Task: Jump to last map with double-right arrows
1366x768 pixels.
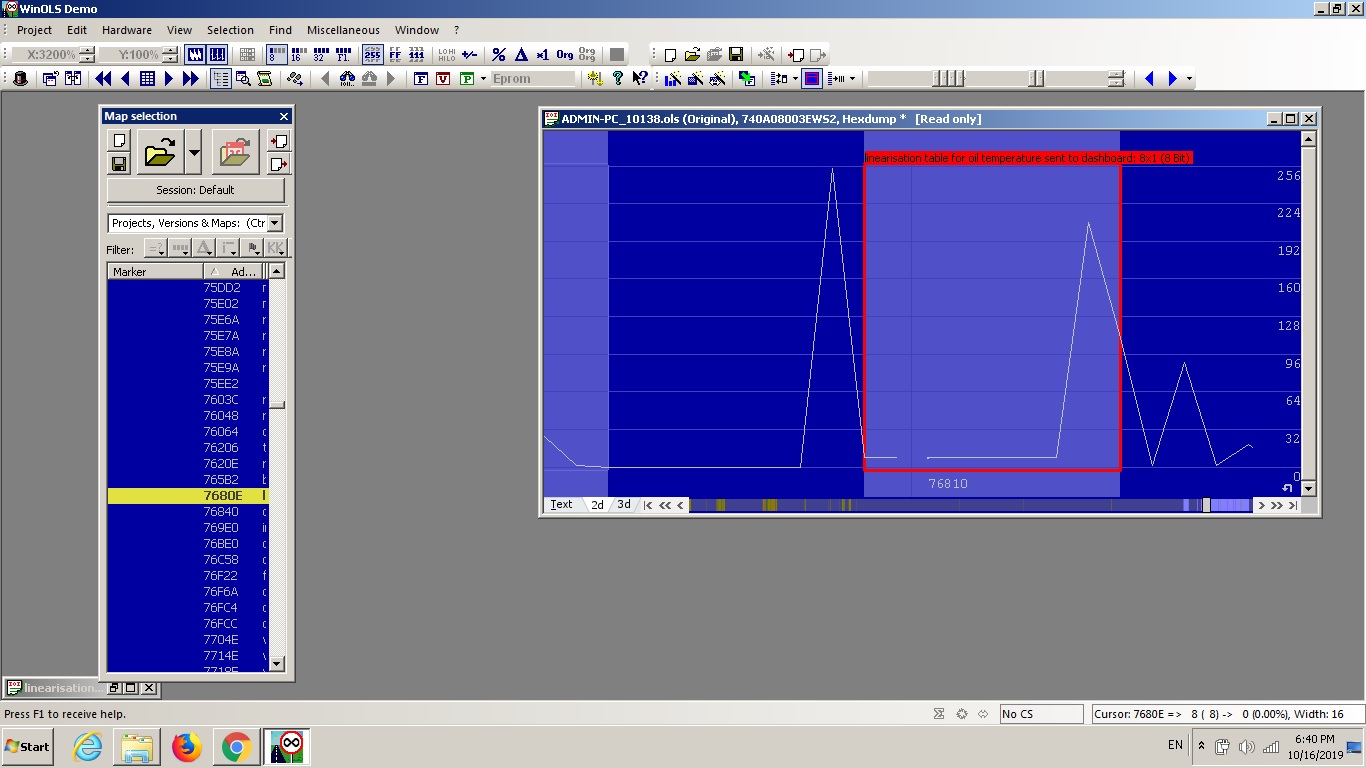Action: (x=191, y=78)
